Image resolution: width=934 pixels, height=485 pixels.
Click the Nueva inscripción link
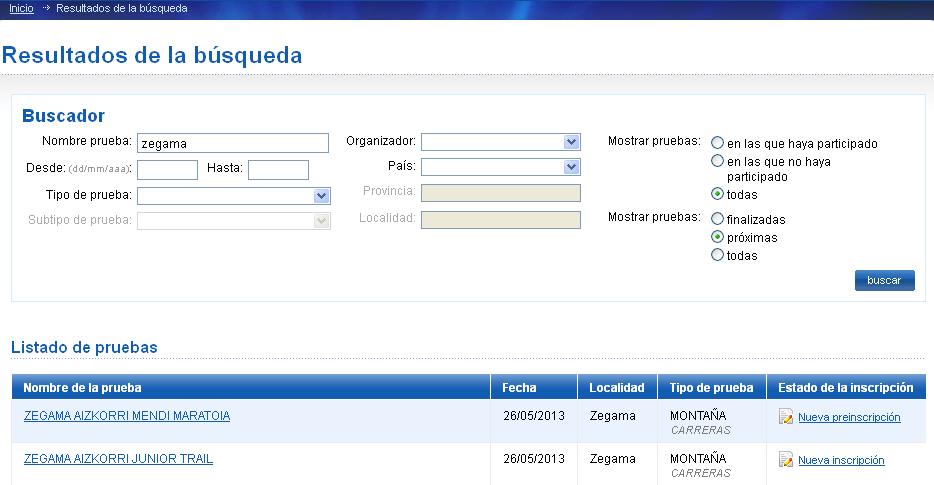pos(841,460)
